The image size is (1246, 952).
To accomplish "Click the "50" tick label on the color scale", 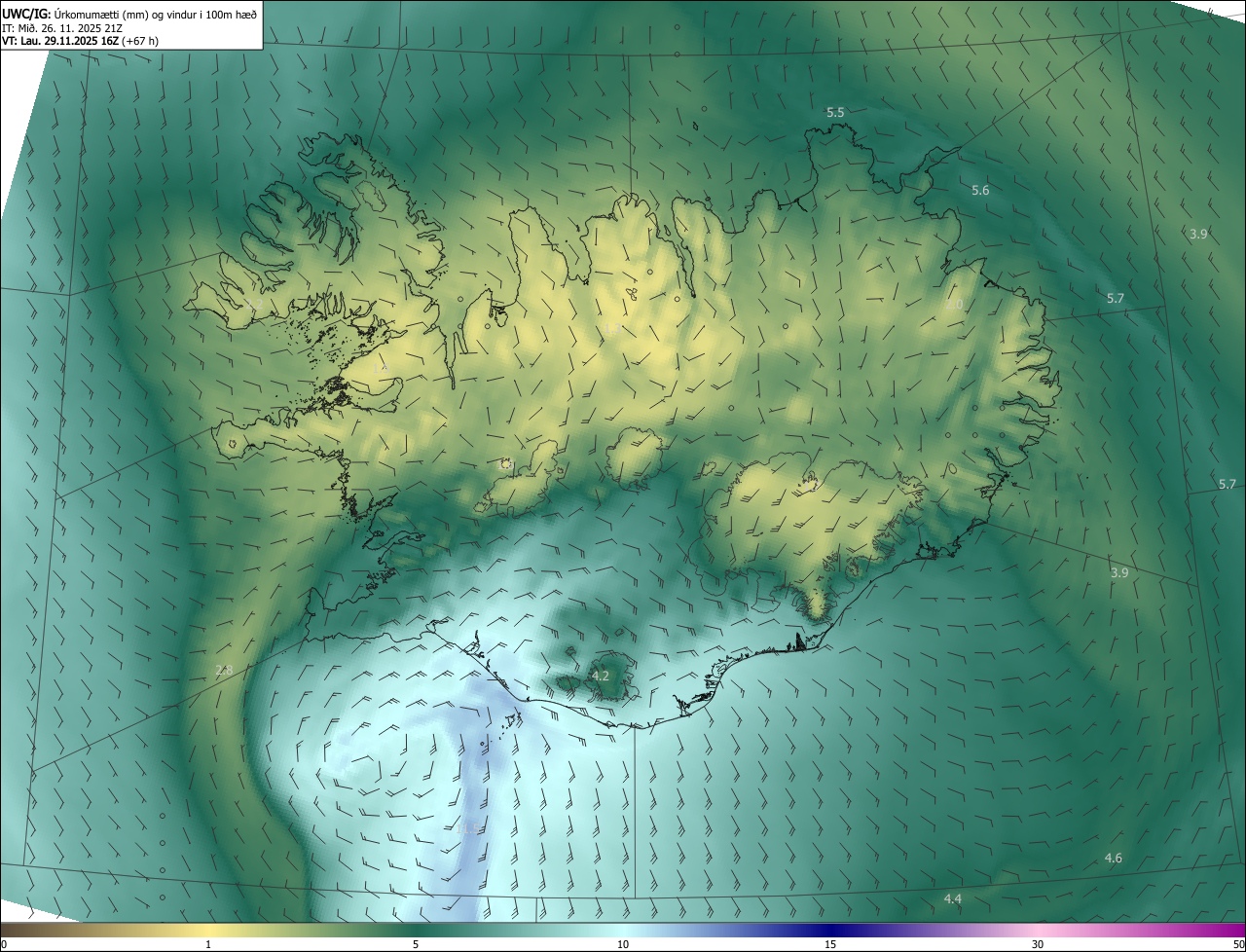I will coord(1238,944).
